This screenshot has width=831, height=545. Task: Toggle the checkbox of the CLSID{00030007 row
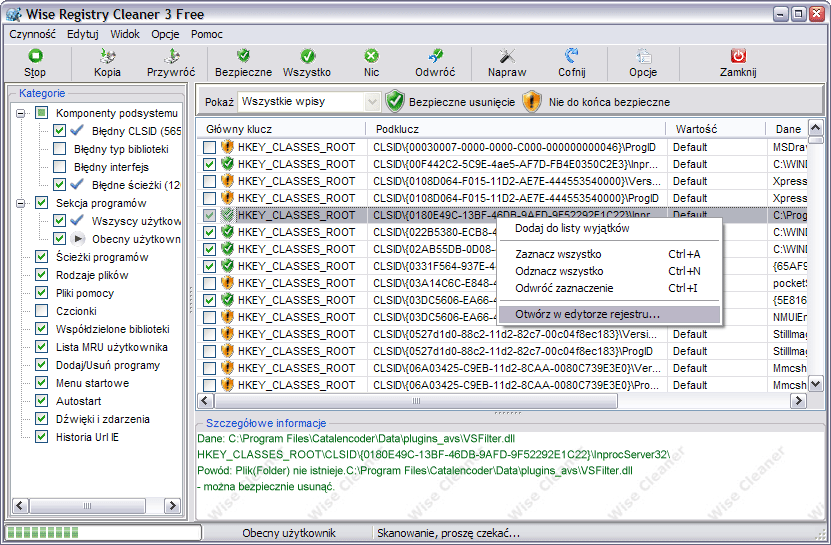point(209,147)
